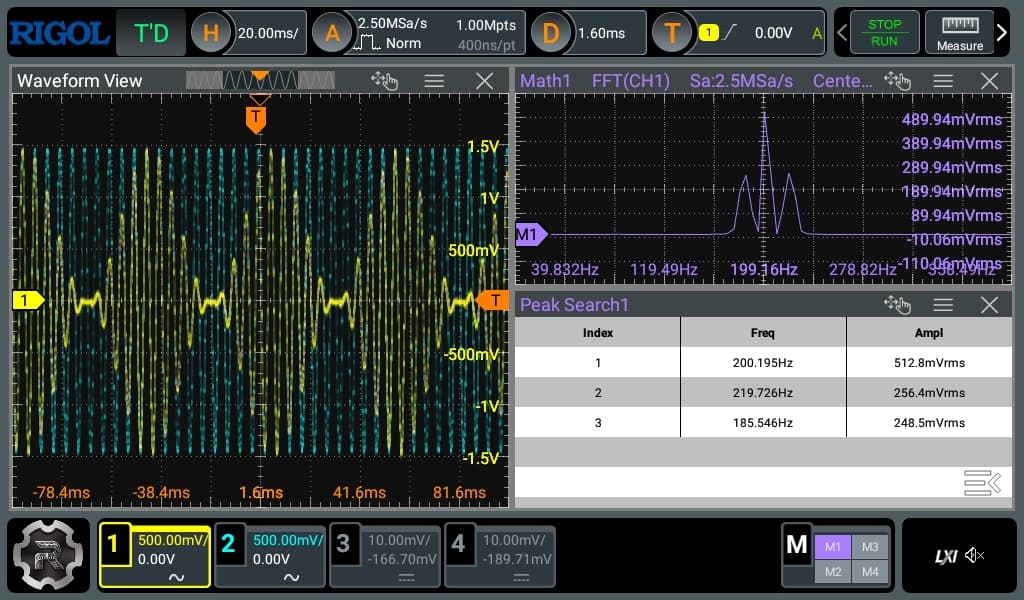1024x600 pixels.
Task: Select the 185.546Hz peak frequency cell
Action: click(763, 422)
